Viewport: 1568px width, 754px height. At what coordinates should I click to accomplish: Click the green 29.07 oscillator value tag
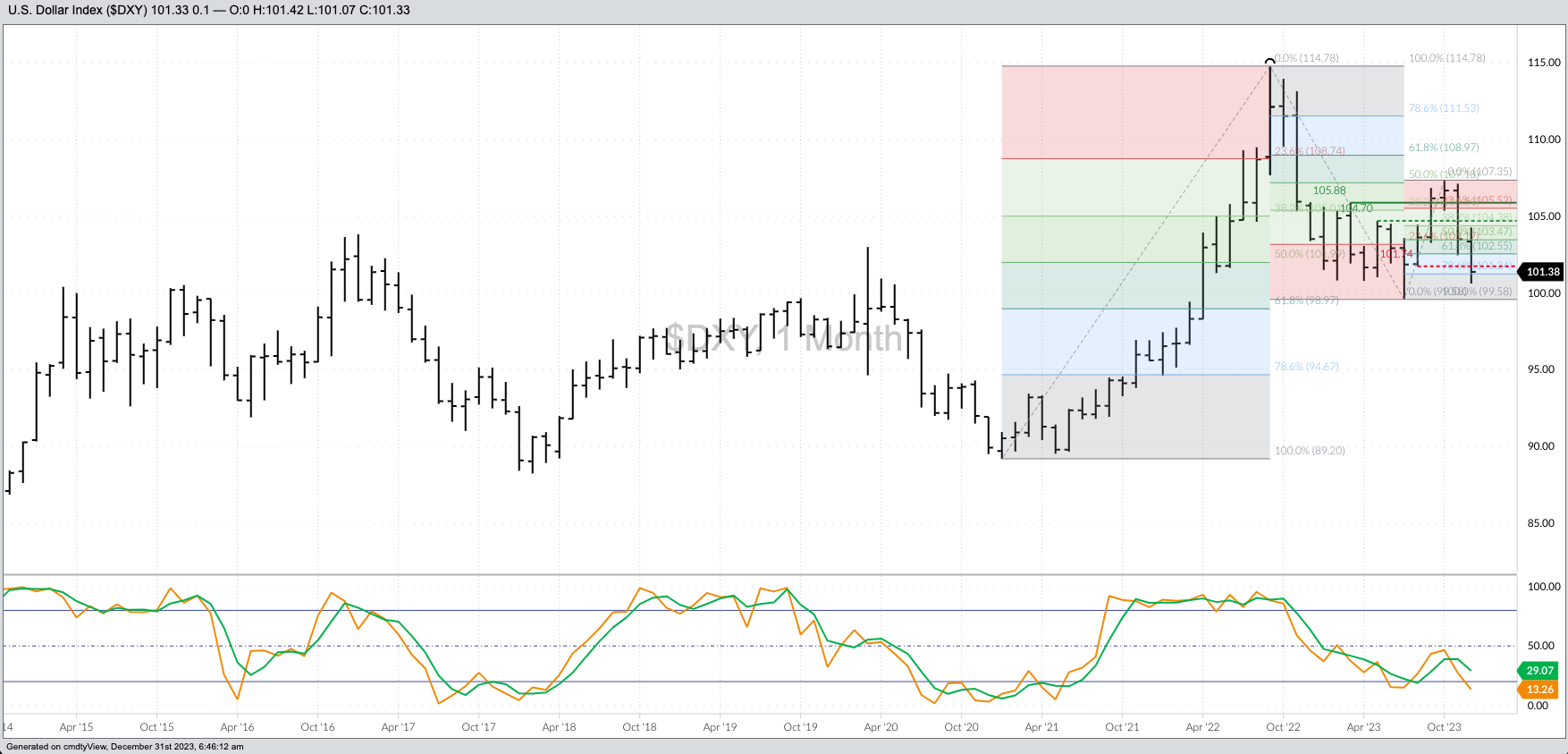pos(1539,671)
